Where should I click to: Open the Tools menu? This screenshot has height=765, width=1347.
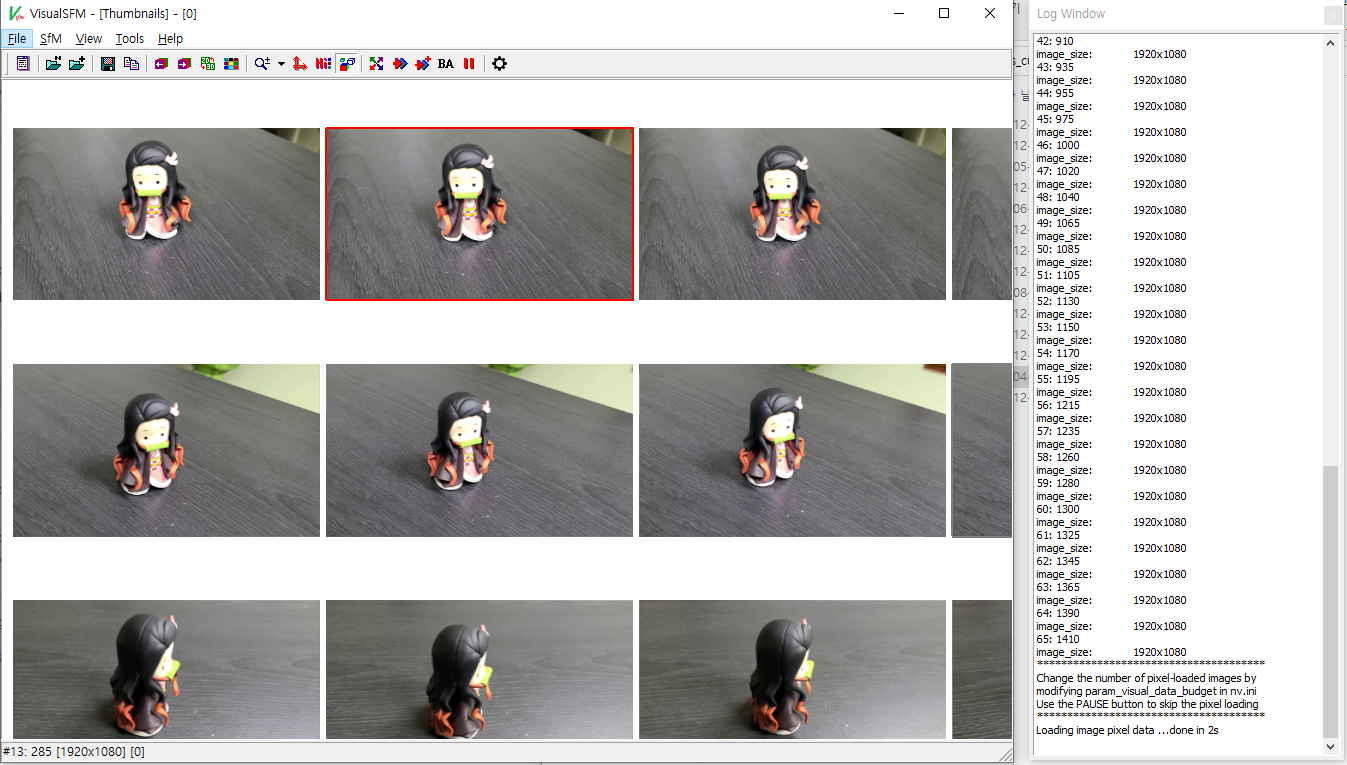[x=130, y=38]
